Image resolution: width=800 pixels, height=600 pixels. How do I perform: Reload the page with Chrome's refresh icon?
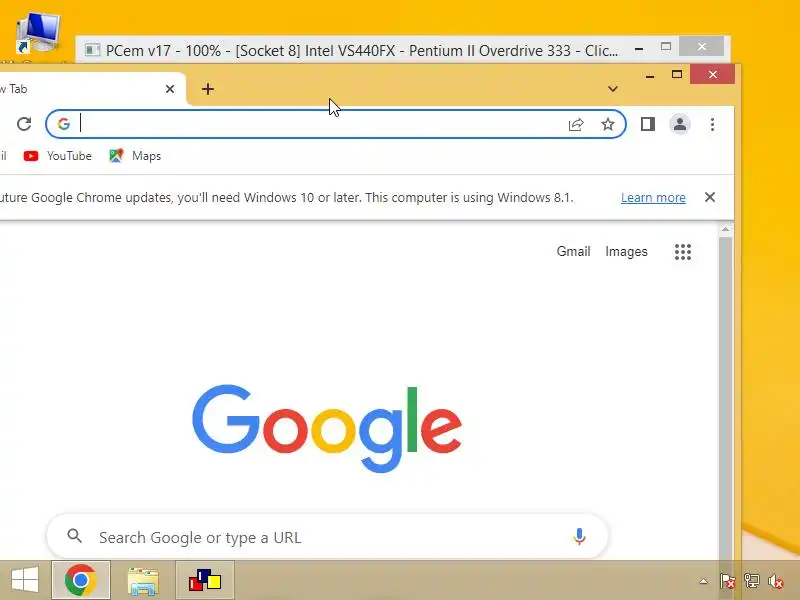pos(24,124)
